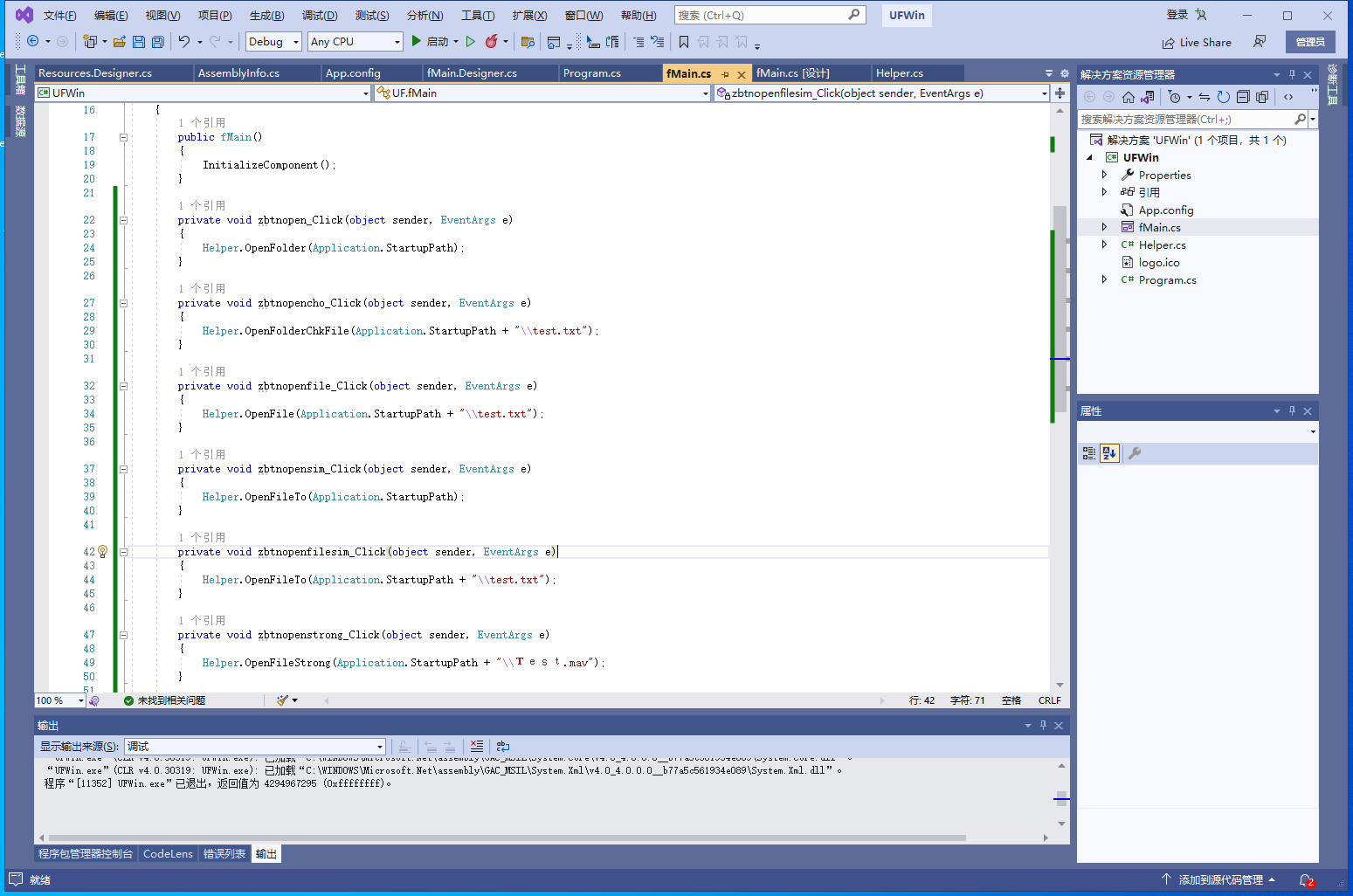The height and width of the screenshot is (896, 1353).
Task: Click the 管理员 button
Action: (1310, 42)
